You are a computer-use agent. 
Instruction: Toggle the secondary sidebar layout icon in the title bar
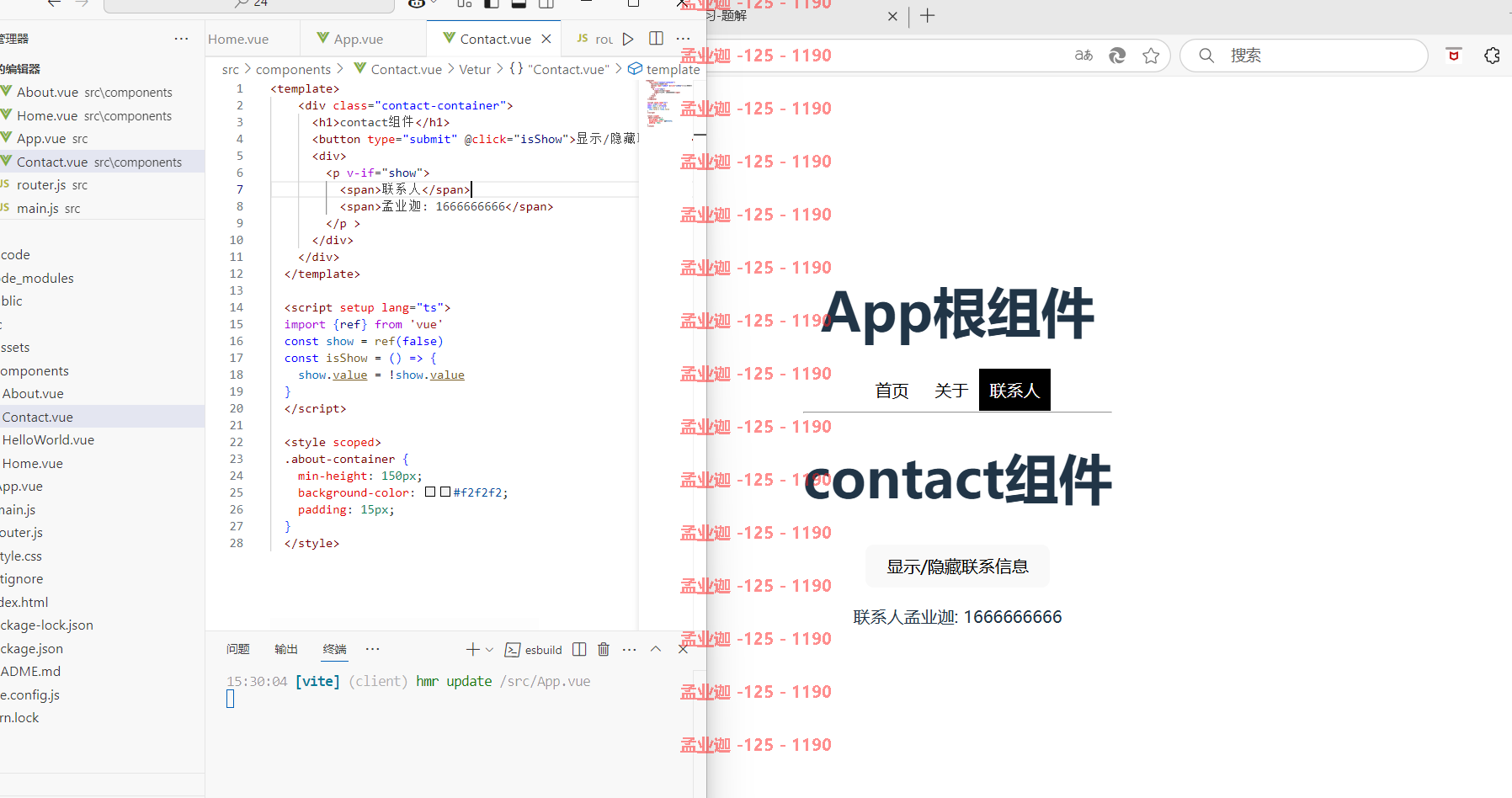[x=546, y=3]
